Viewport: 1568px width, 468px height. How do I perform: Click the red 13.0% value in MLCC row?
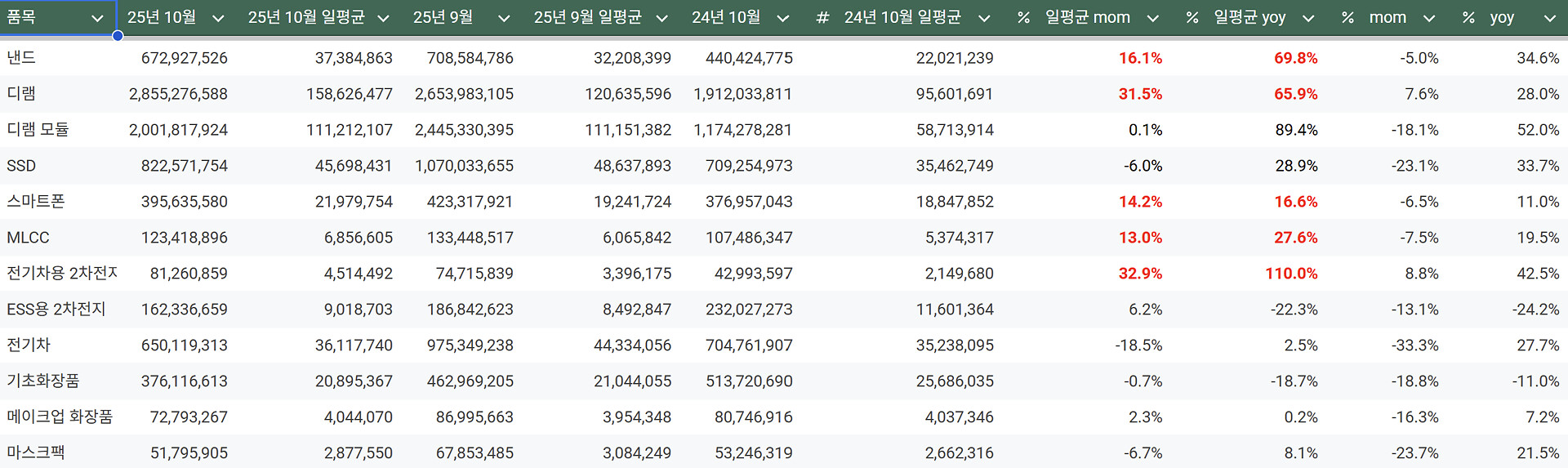click(1141, 238)
